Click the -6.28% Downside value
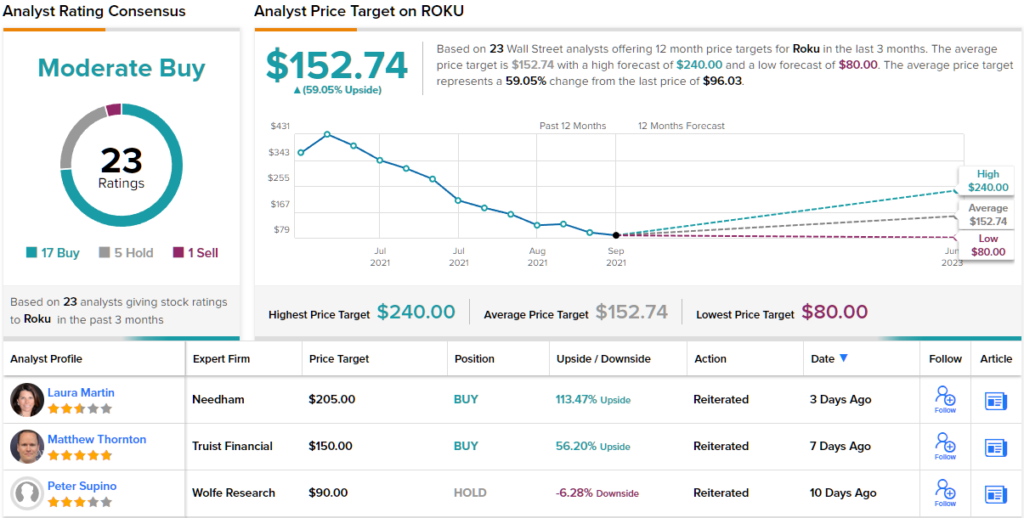 (598, 493)
